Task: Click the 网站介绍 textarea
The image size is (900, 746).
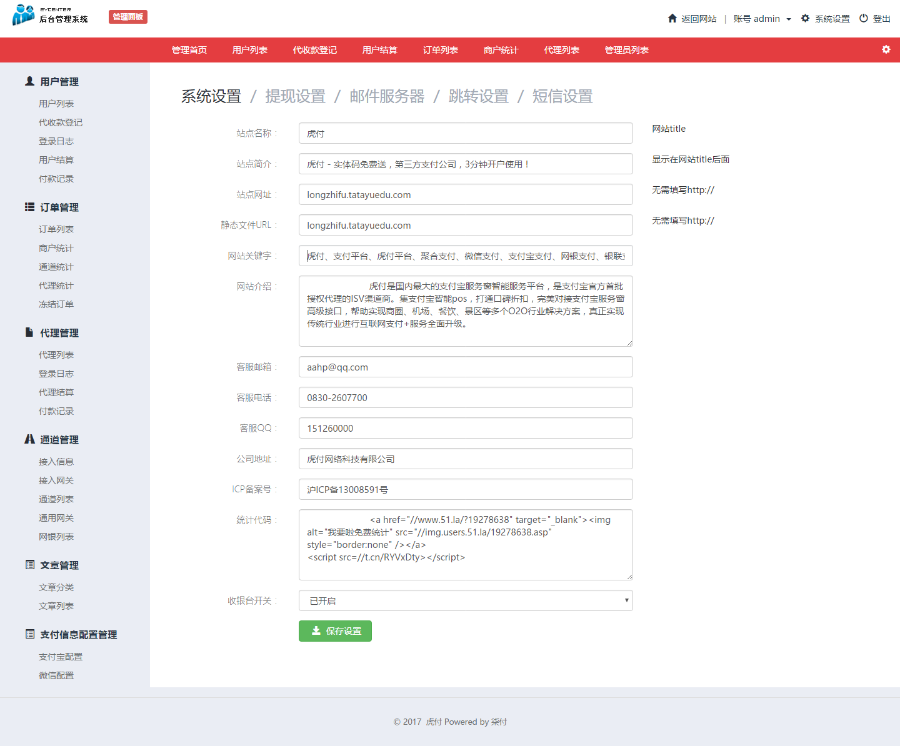Action: 465,311
